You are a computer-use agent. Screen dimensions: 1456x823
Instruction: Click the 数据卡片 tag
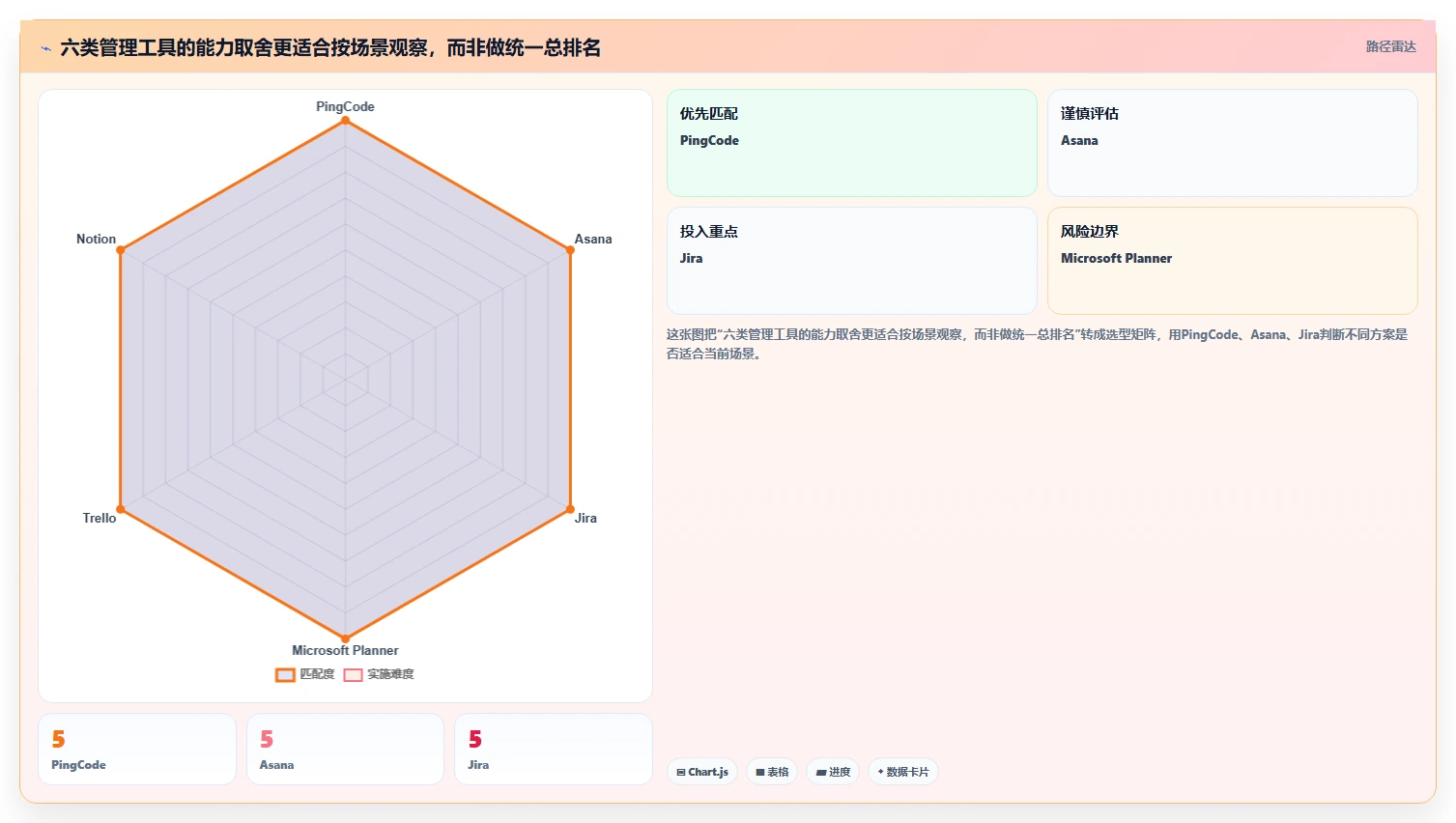(x=903, y=772)
